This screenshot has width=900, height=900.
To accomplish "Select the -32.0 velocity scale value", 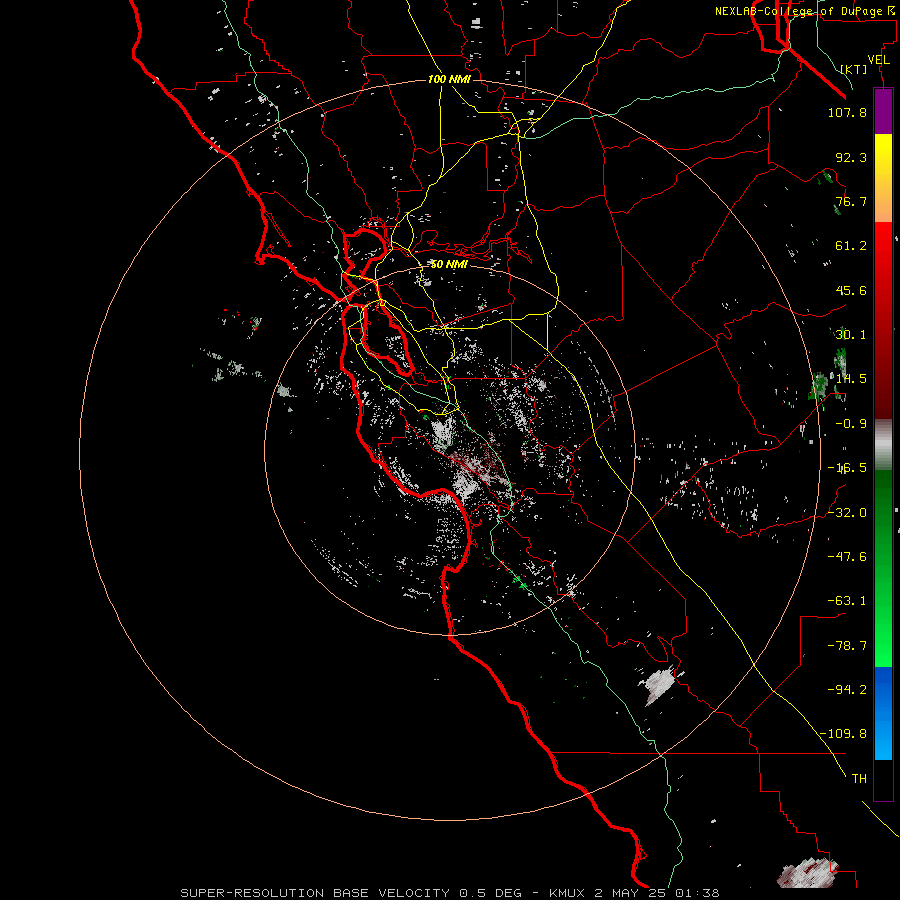I will 847,512.
